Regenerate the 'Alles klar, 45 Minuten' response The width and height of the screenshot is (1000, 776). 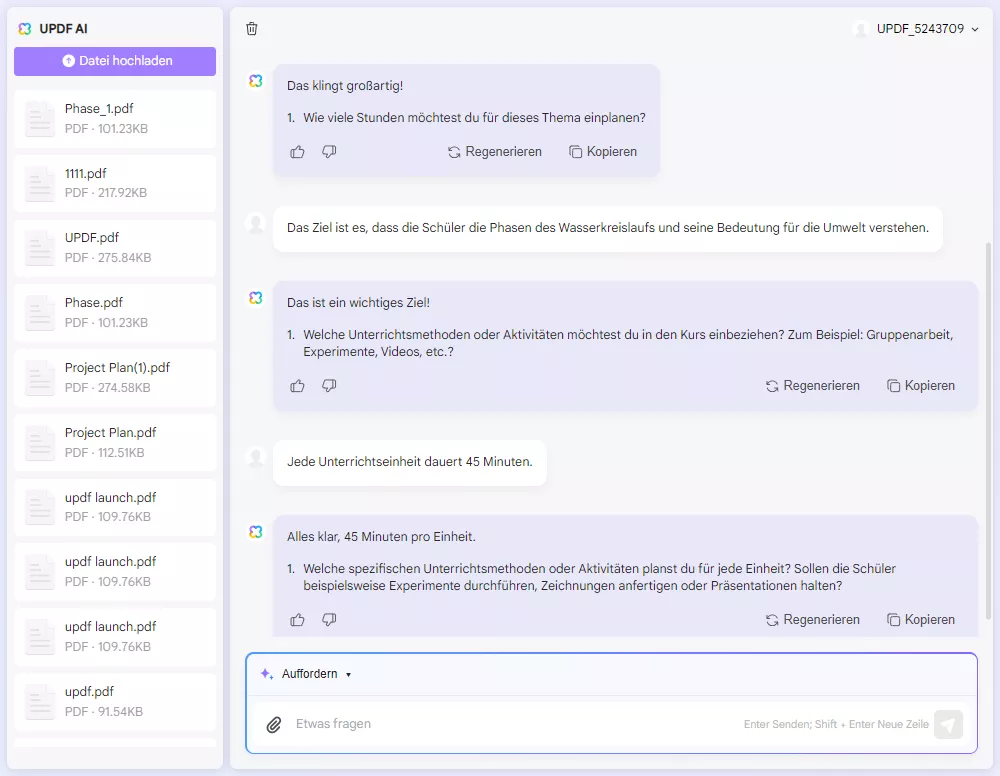pos(812,620)
